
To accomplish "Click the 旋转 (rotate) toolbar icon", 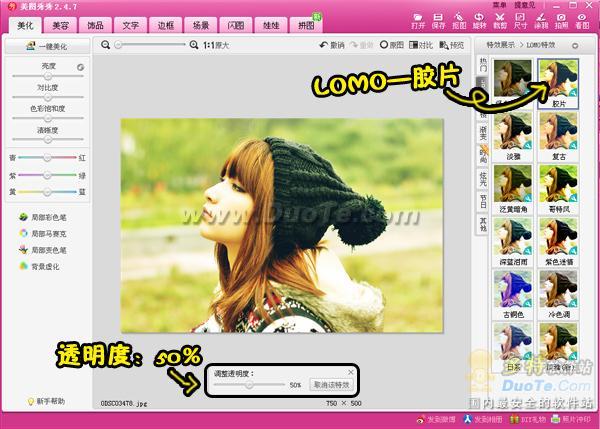I will click(x=479, y=21).
